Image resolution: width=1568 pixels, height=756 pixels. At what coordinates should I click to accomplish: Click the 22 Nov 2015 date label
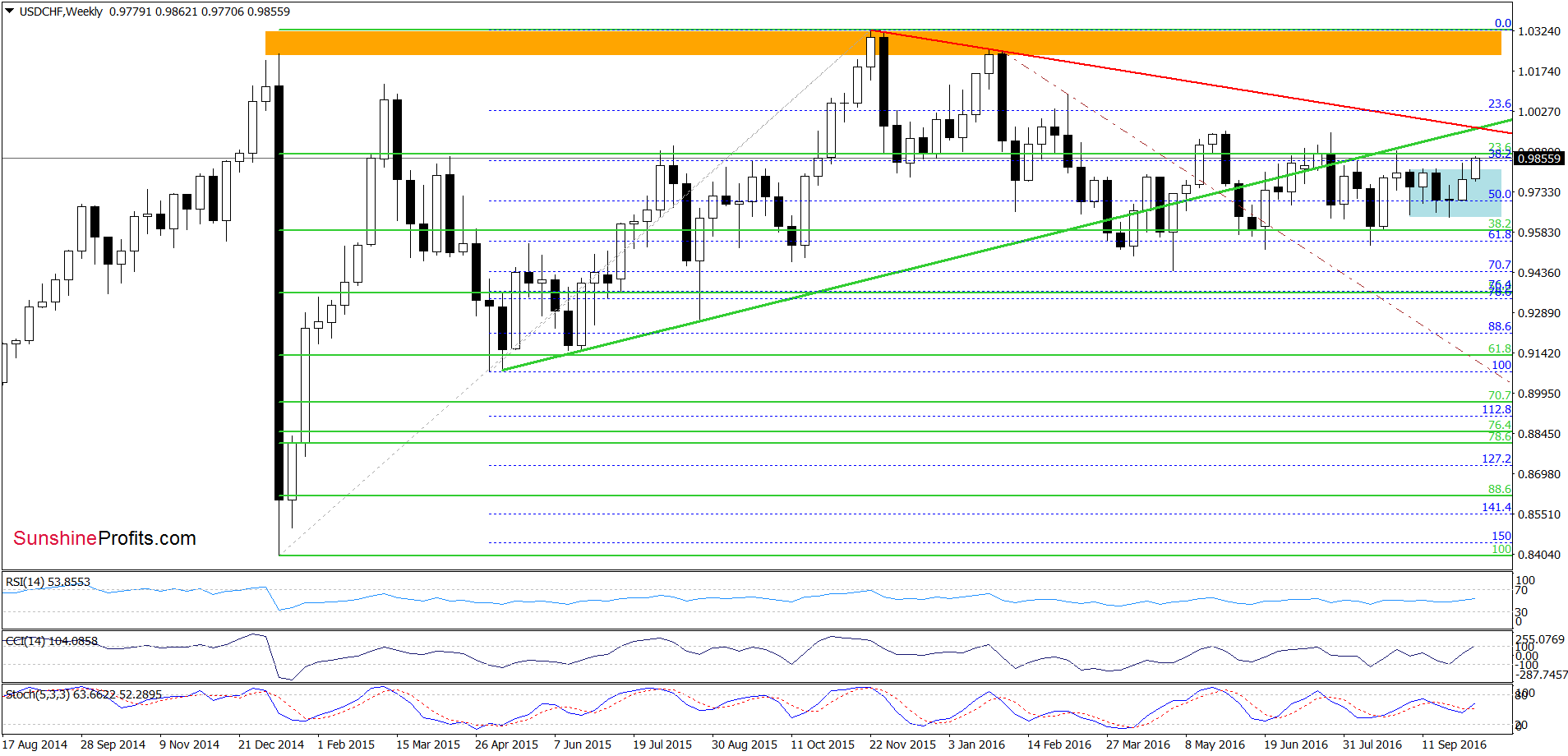point(902,744)
